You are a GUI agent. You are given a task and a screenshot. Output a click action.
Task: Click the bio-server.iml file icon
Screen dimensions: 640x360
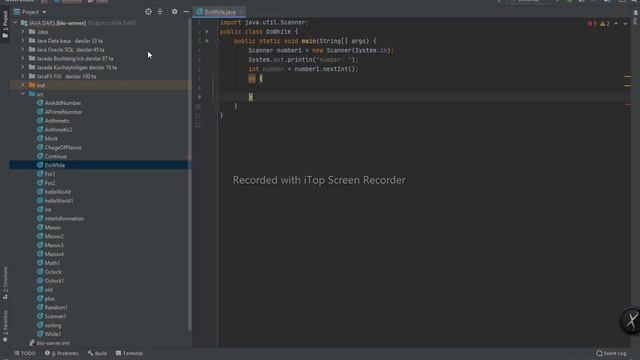pyautogui.click(x=32, y=343)
